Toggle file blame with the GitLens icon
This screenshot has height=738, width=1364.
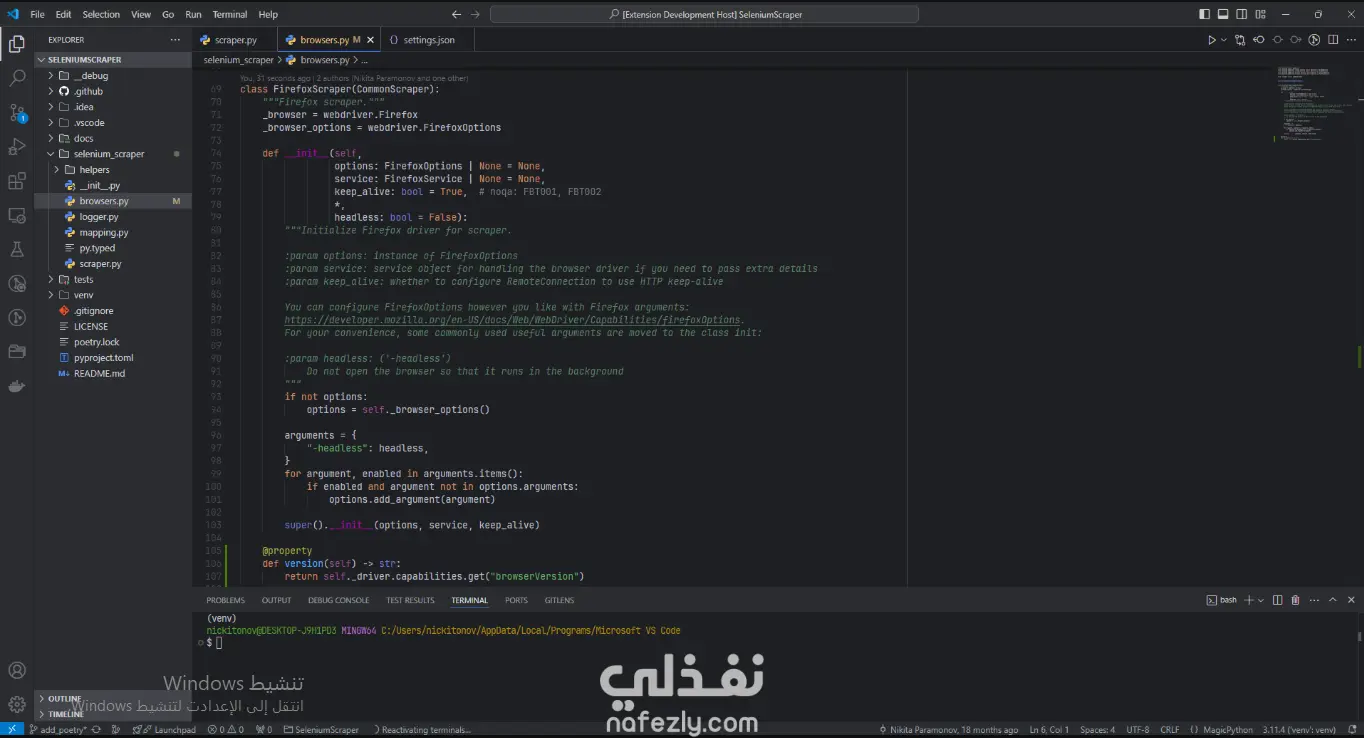point(1314,40)
